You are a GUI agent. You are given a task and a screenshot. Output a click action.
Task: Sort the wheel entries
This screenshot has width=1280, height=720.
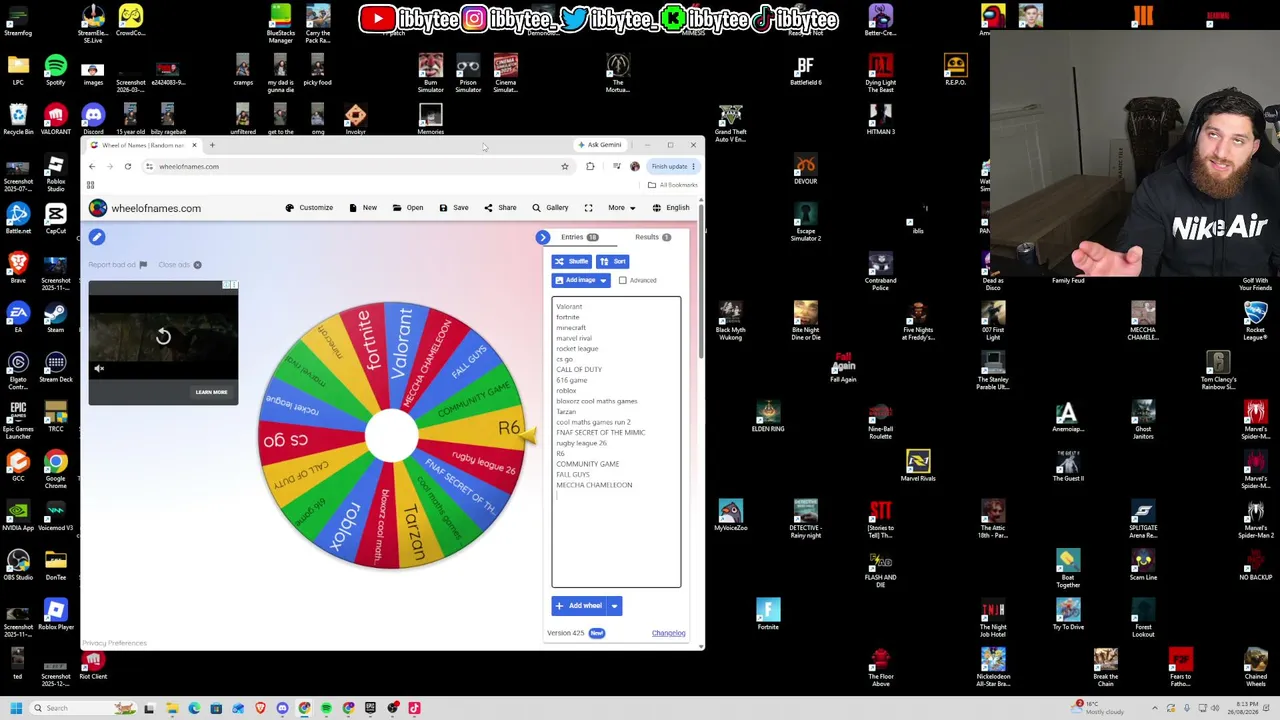tap(613, 262)
